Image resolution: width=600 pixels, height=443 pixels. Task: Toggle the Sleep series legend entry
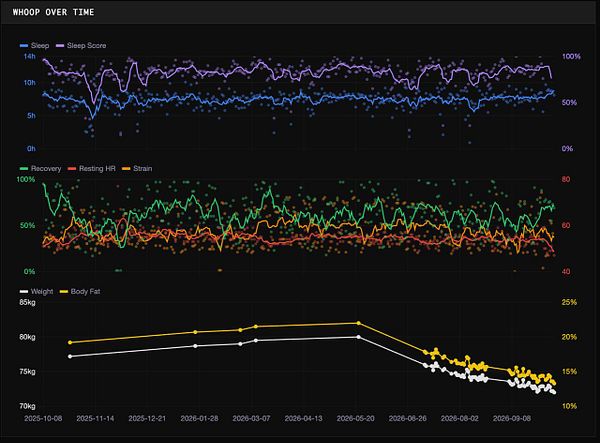point(34,46)
